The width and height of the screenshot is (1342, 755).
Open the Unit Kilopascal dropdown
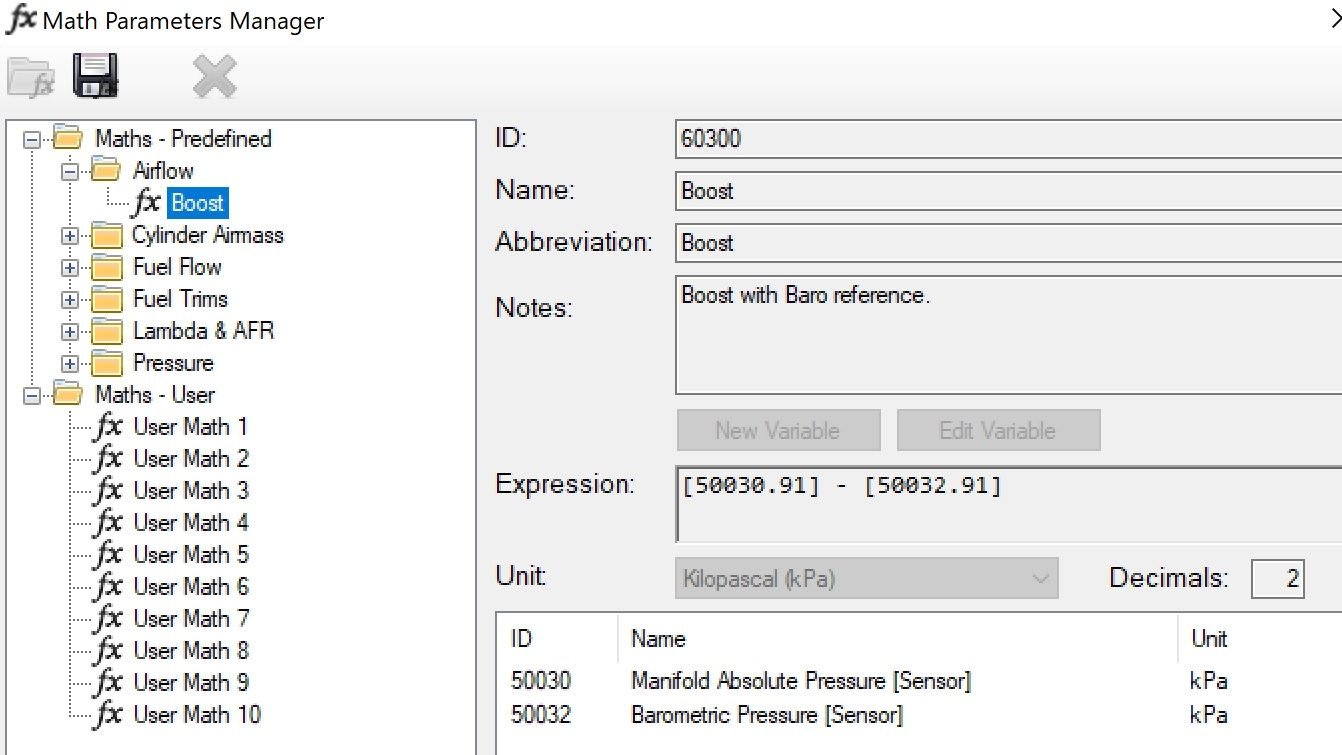pos(866,579)
